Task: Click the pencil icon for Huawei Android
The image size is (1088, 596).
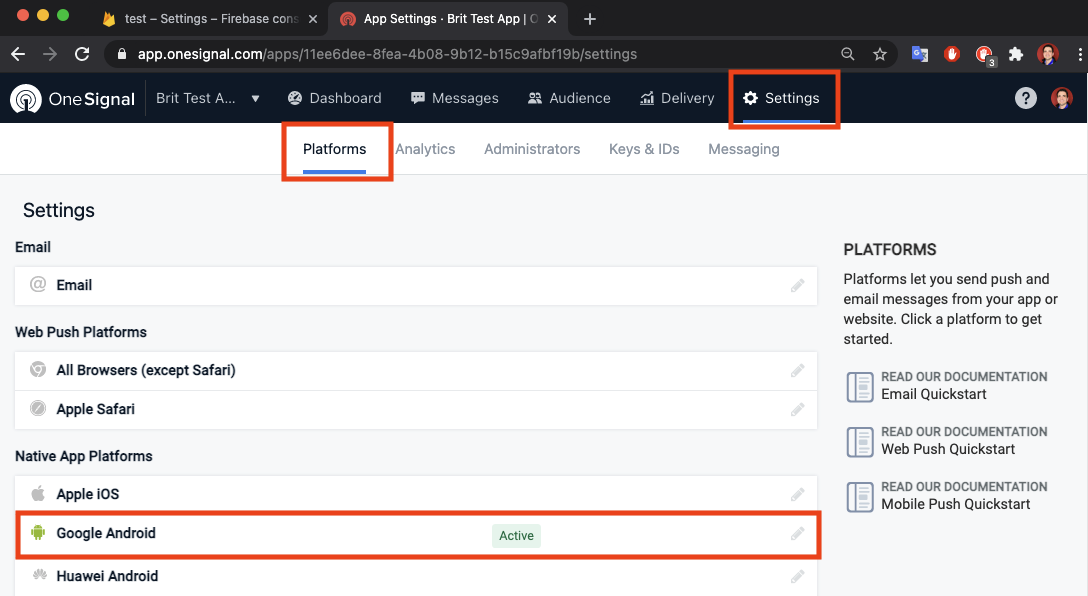Action: pyautogui.click(x=798, y=577)
